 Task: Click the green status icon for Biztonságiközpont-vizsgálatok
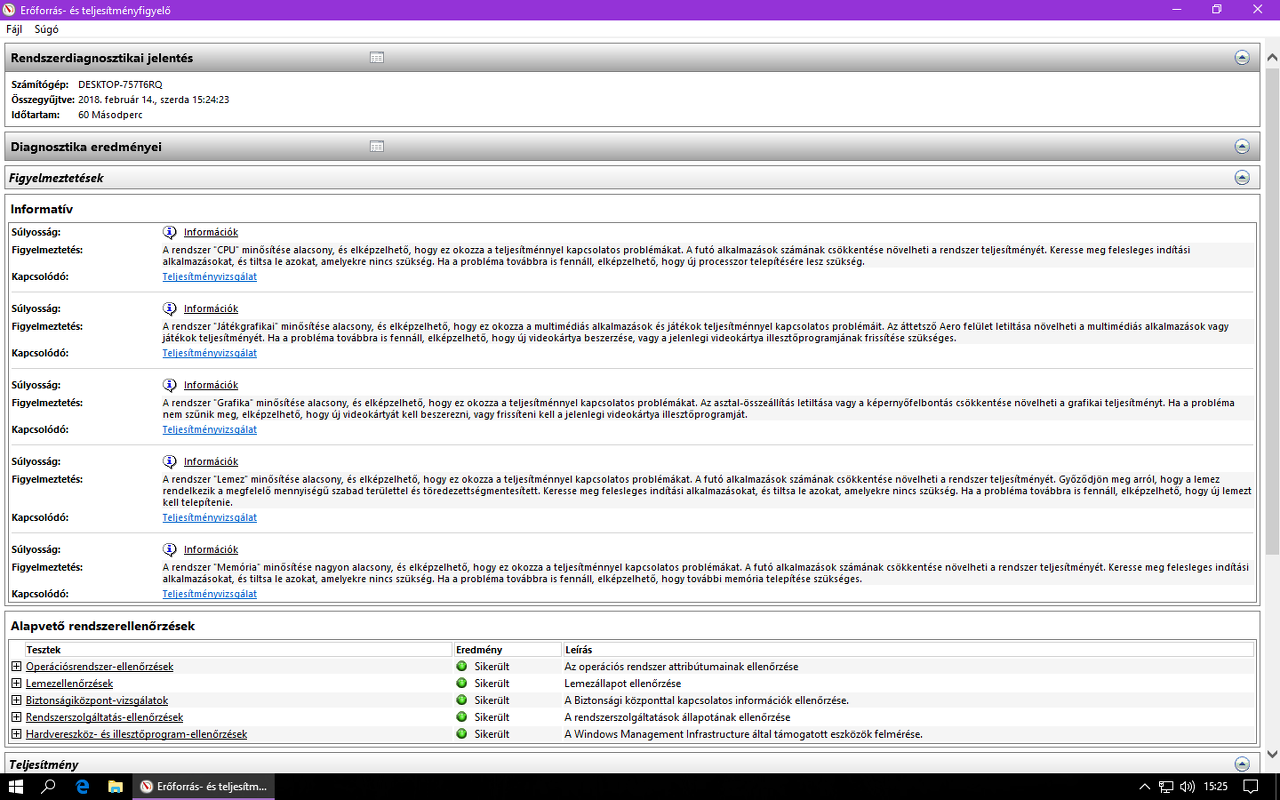click(461, 700)
